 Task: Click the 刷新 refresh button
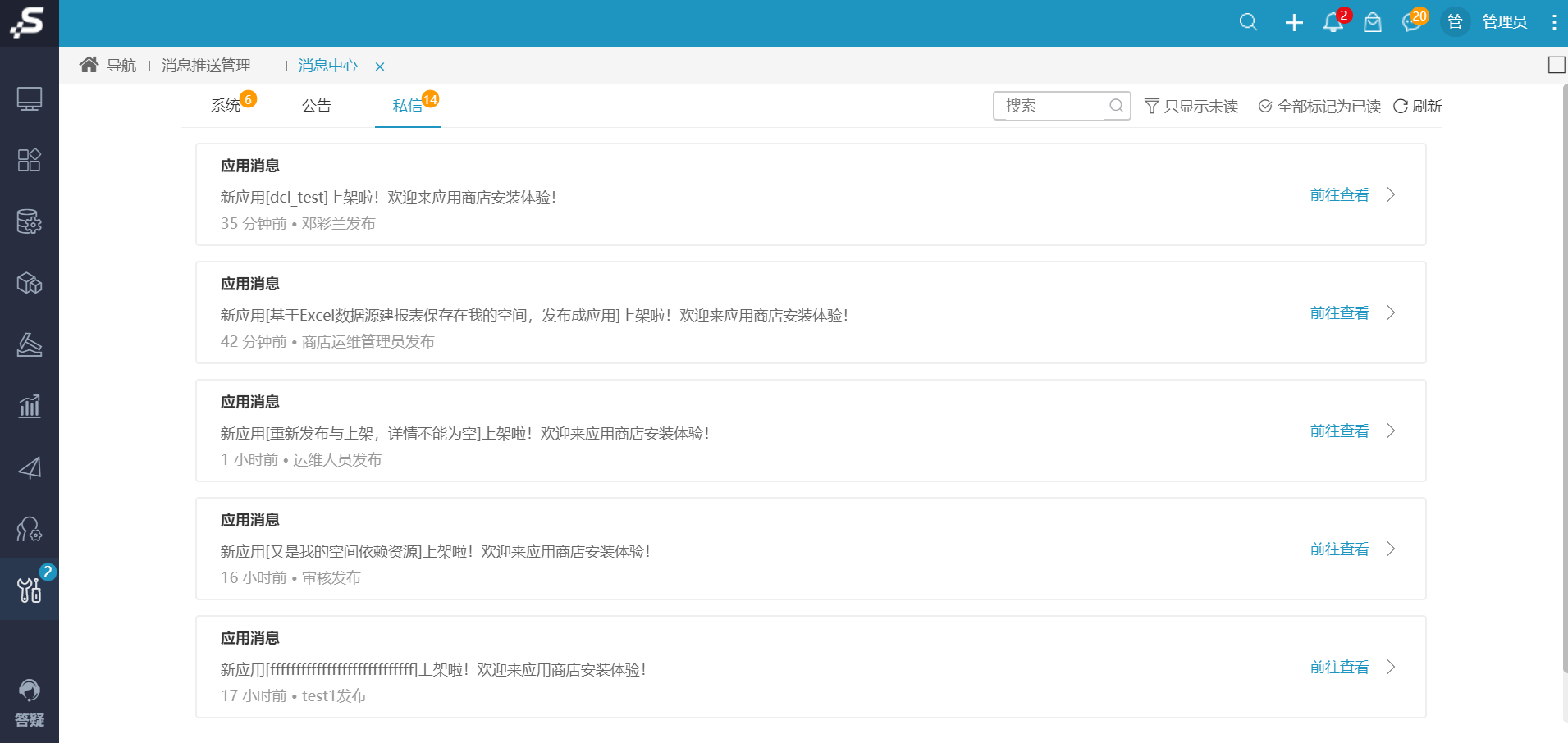(x=1417, y=107)
